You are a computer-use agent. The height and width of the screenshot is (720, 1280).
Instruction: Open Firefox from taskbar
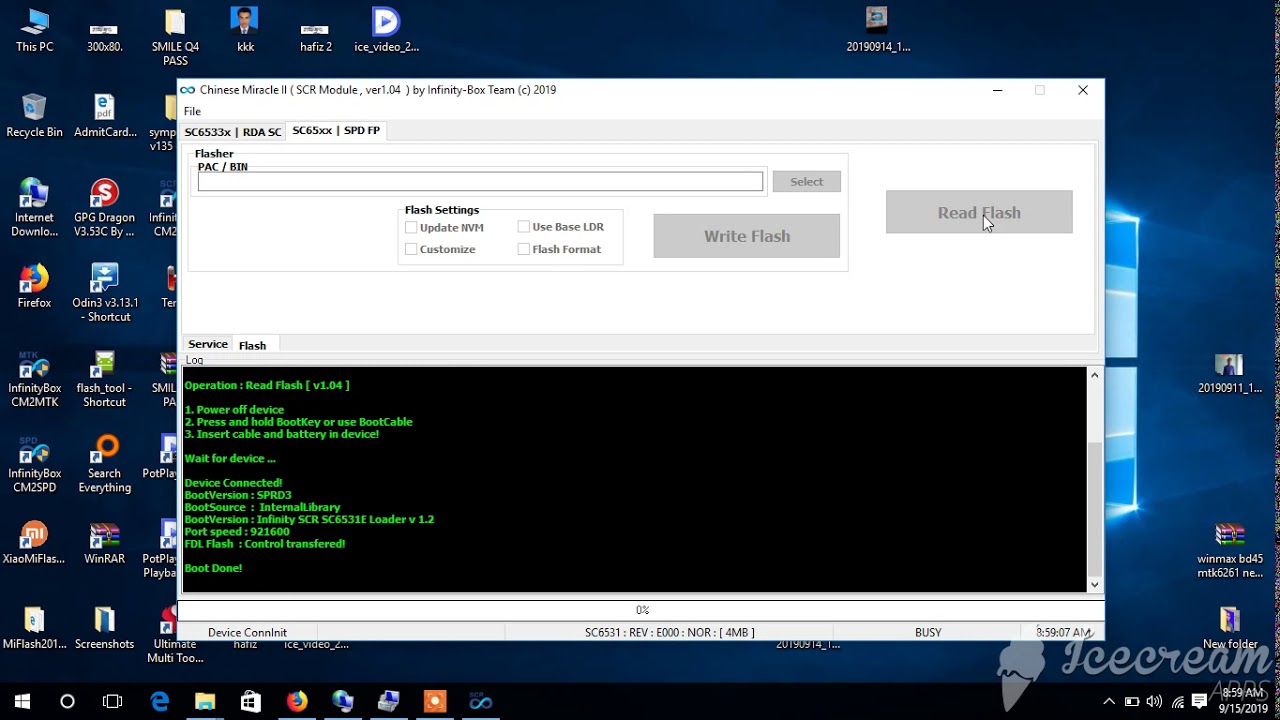coord(297,701)
